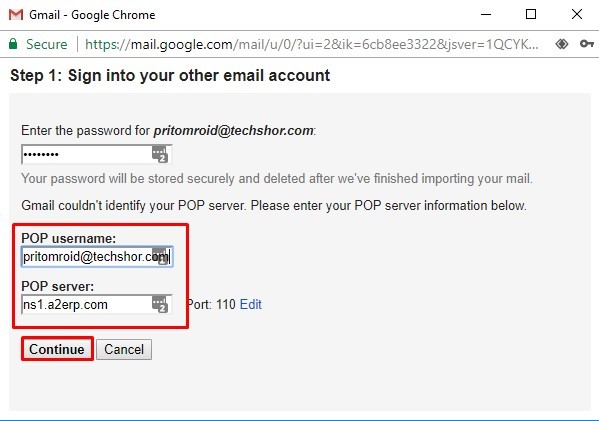Focus the POP username text field

pyautogui.click(x=97, y=257)
